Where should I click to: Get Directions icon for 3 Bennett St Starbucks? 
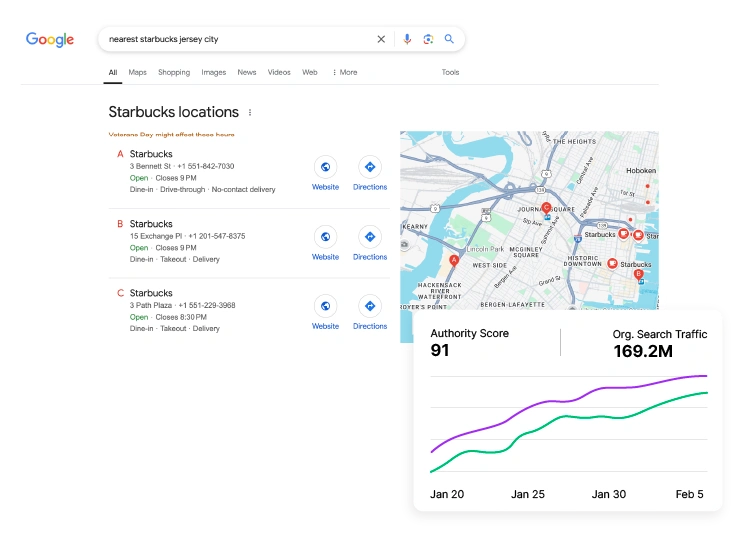click(x=370, y=167)
